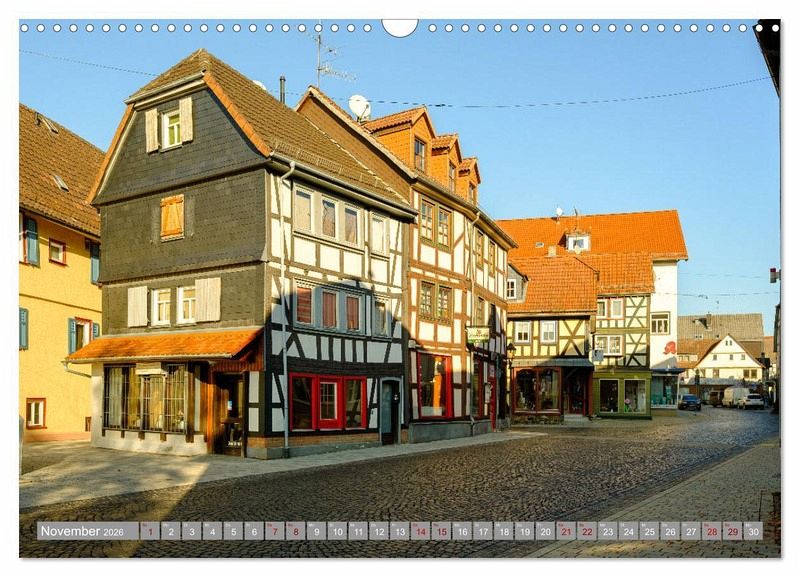
Task: Select day 30 in the calendar strip
Action: (754, 531)
